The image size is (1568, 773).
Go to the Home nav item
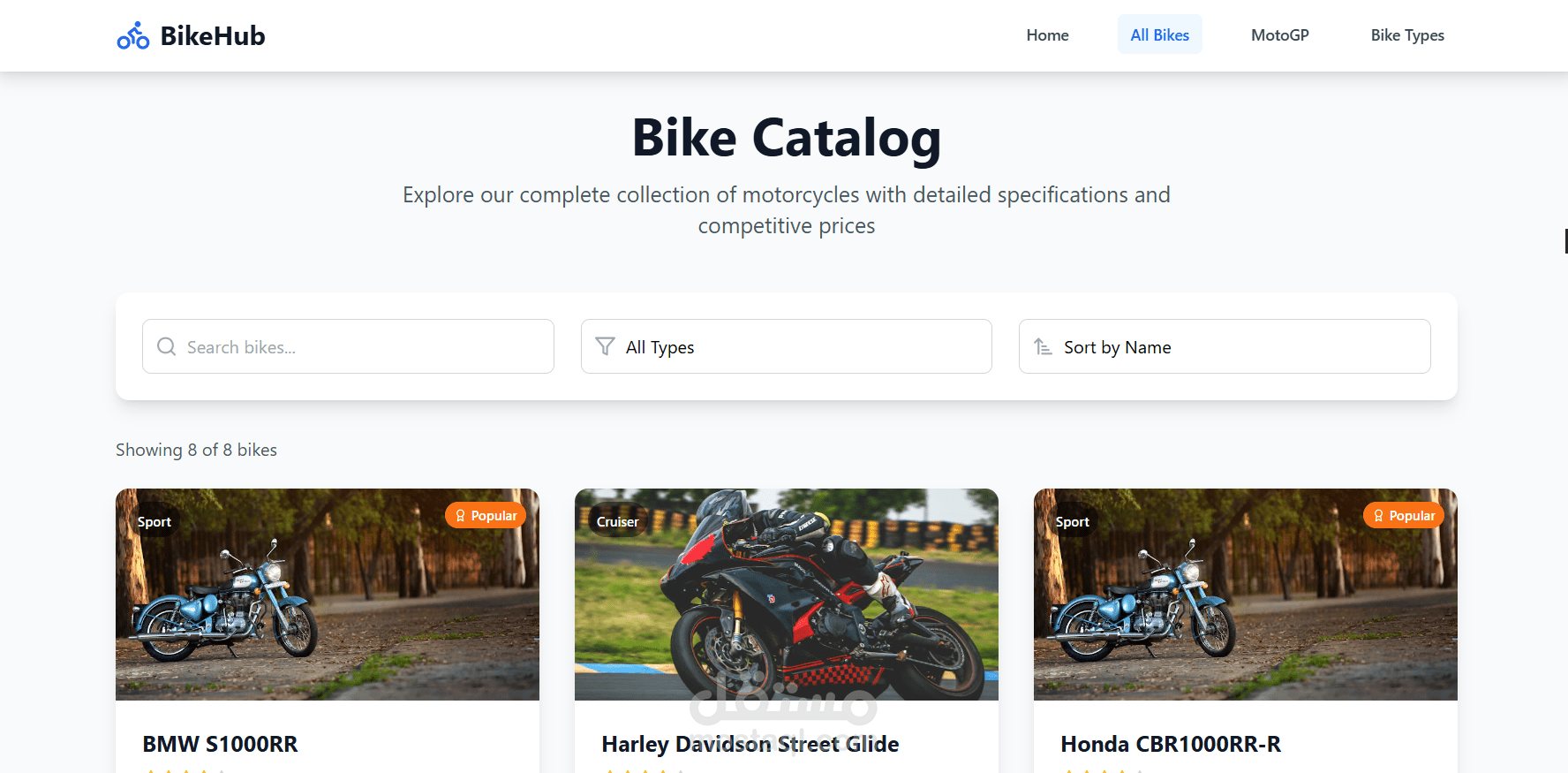(1047, 35)
